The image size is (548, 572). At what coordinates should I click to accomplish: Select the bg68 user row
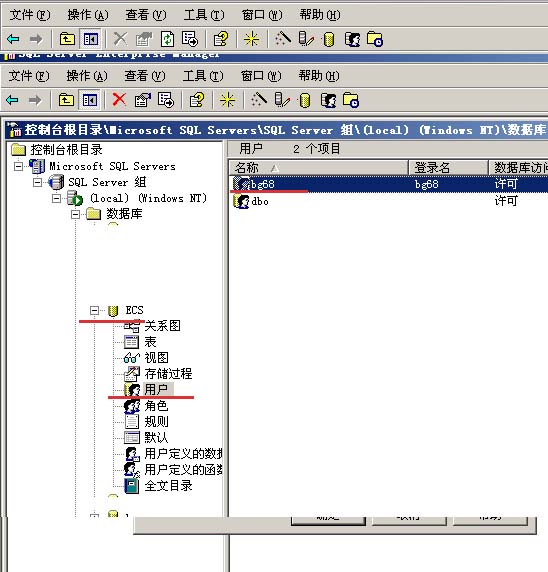tap(389, 184)
